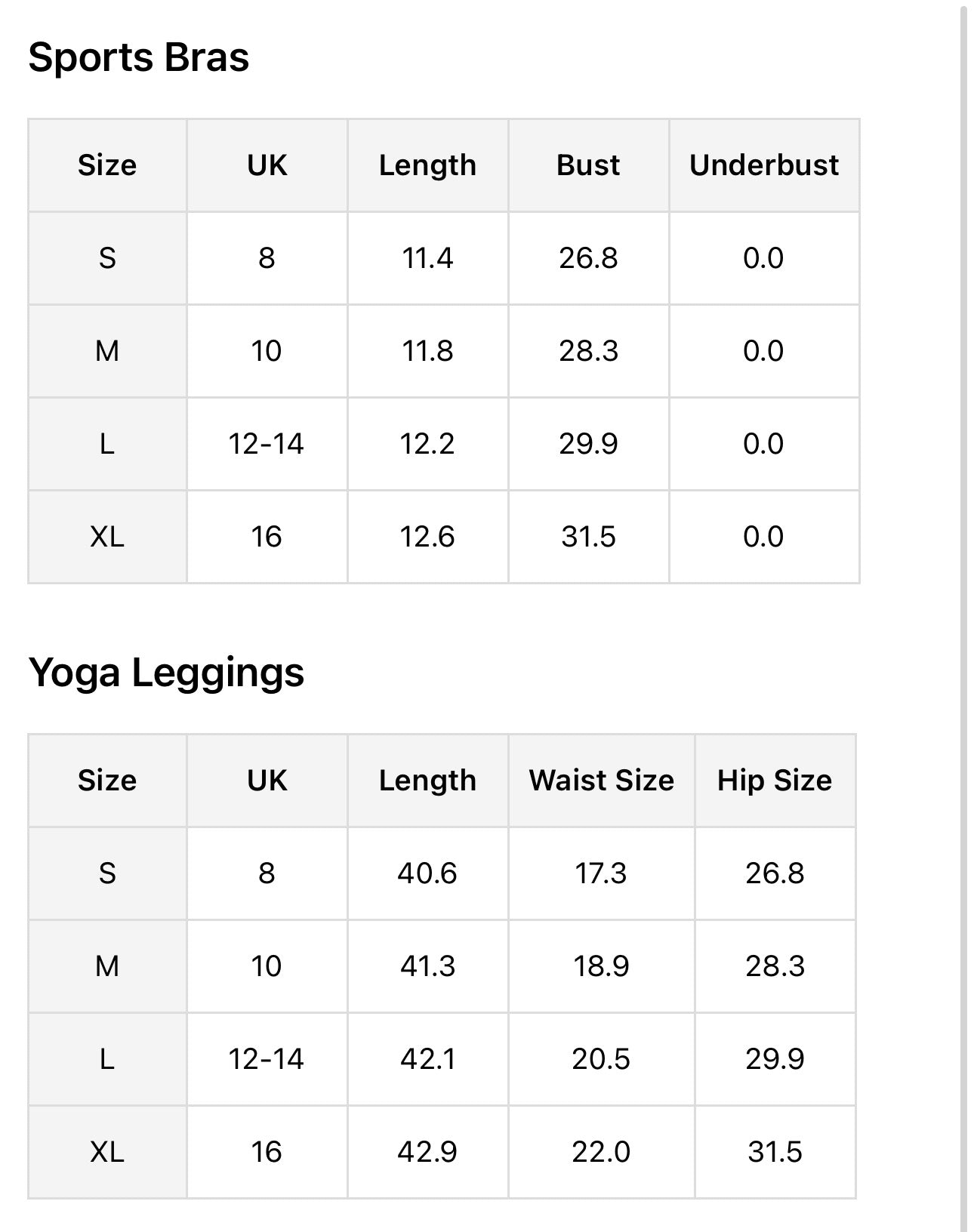Select the Bust column header
974x1232 pixels.
(x=588, y=165)
